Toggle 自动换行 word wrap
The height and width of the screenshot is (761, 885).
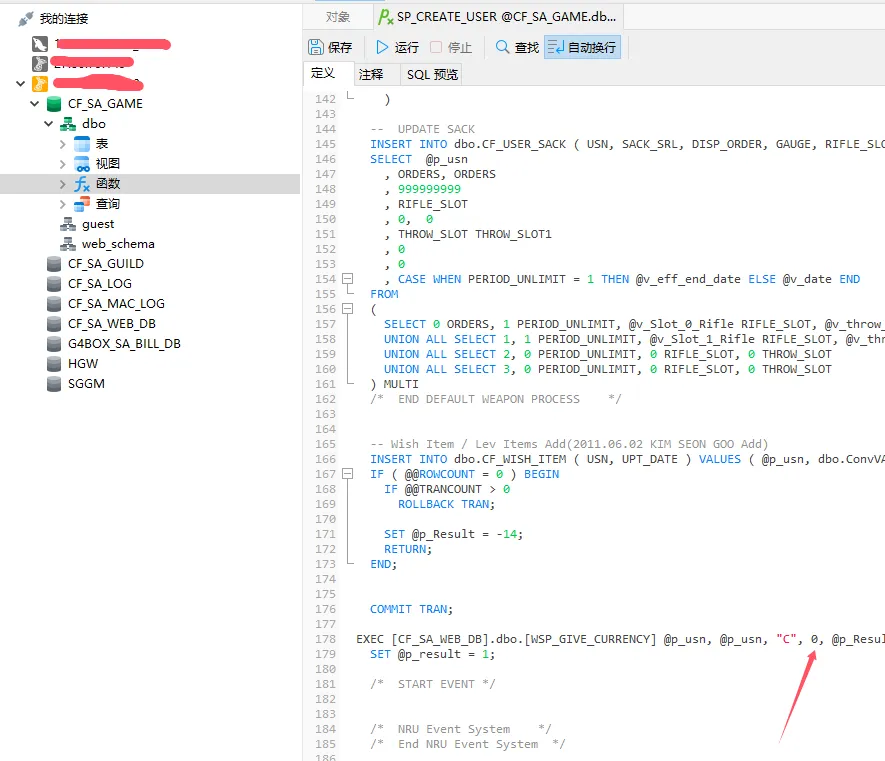[x=582, y=47]
